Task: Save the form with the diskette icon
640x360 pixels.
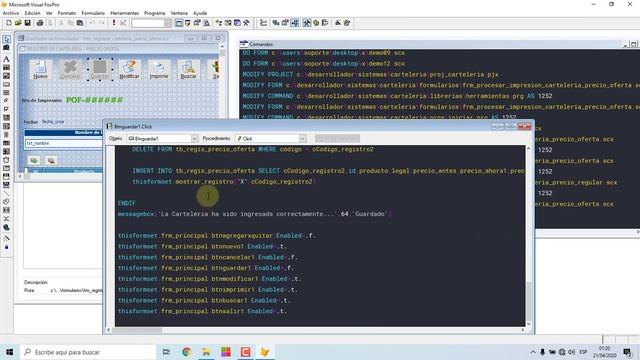Action: (x=27, y=23)
